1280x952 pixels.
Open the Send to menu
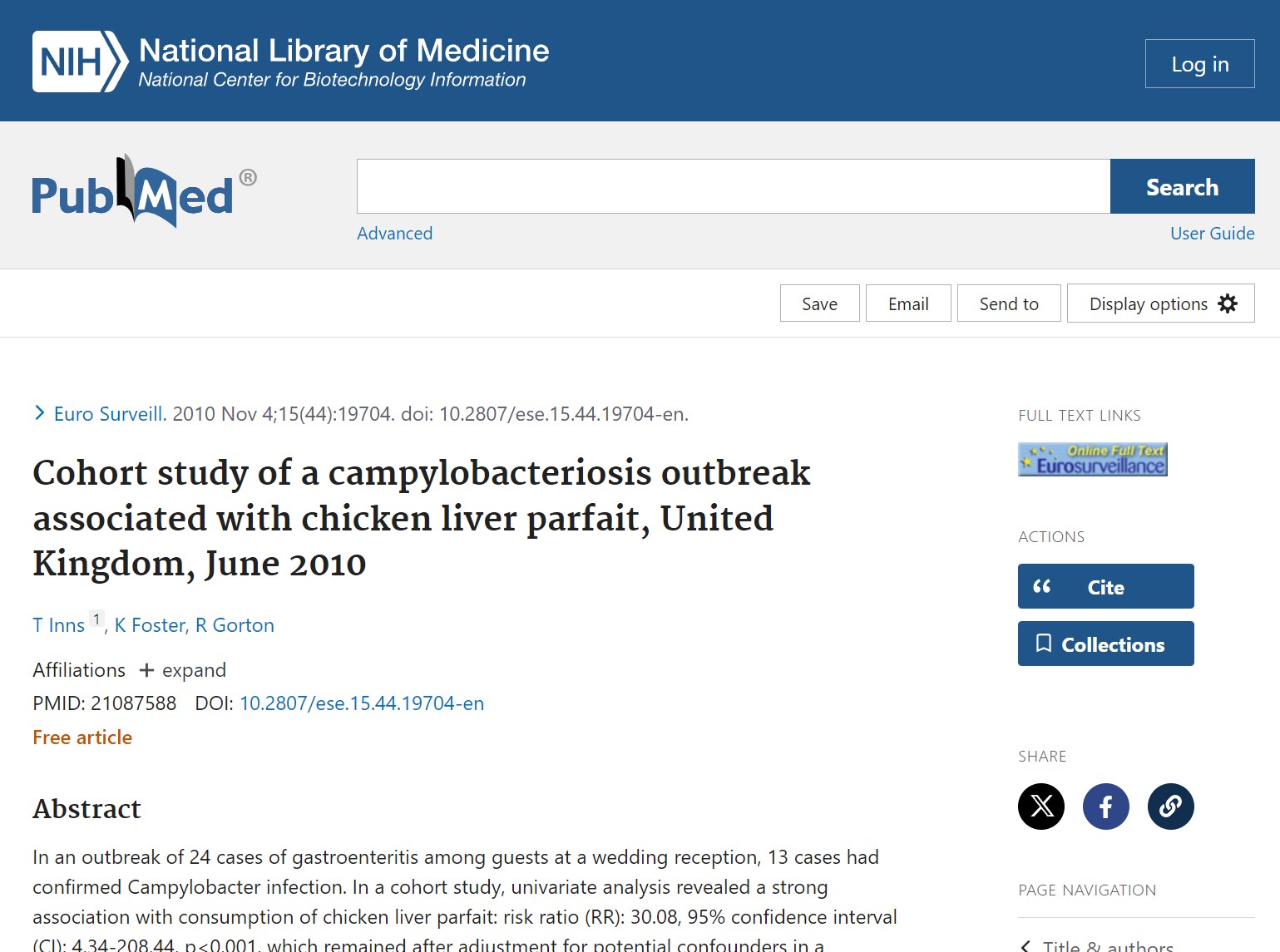(1009, 303)
